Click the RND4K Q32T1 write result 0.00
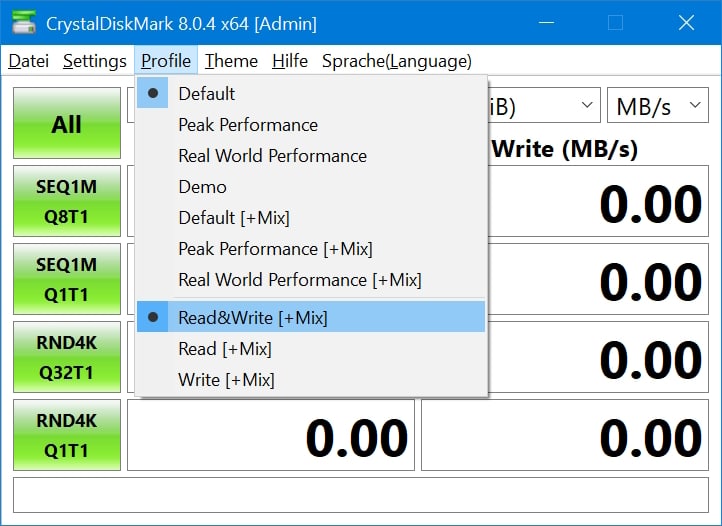Image resolution: width=722 pixels, height=526 pixels. (x=598, y=357)
